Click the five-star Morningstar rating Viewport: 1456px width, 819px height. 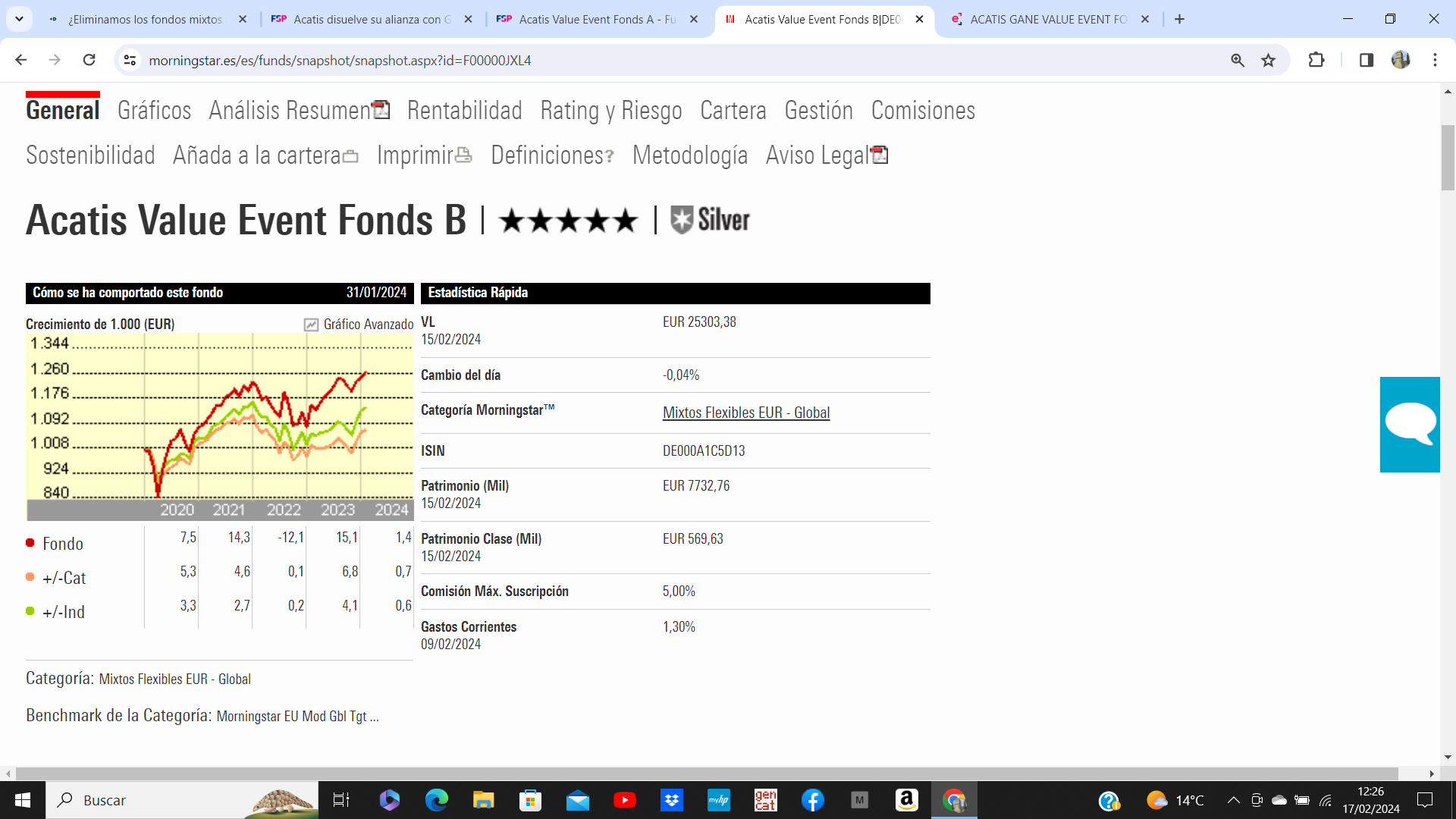pos(568,221)
